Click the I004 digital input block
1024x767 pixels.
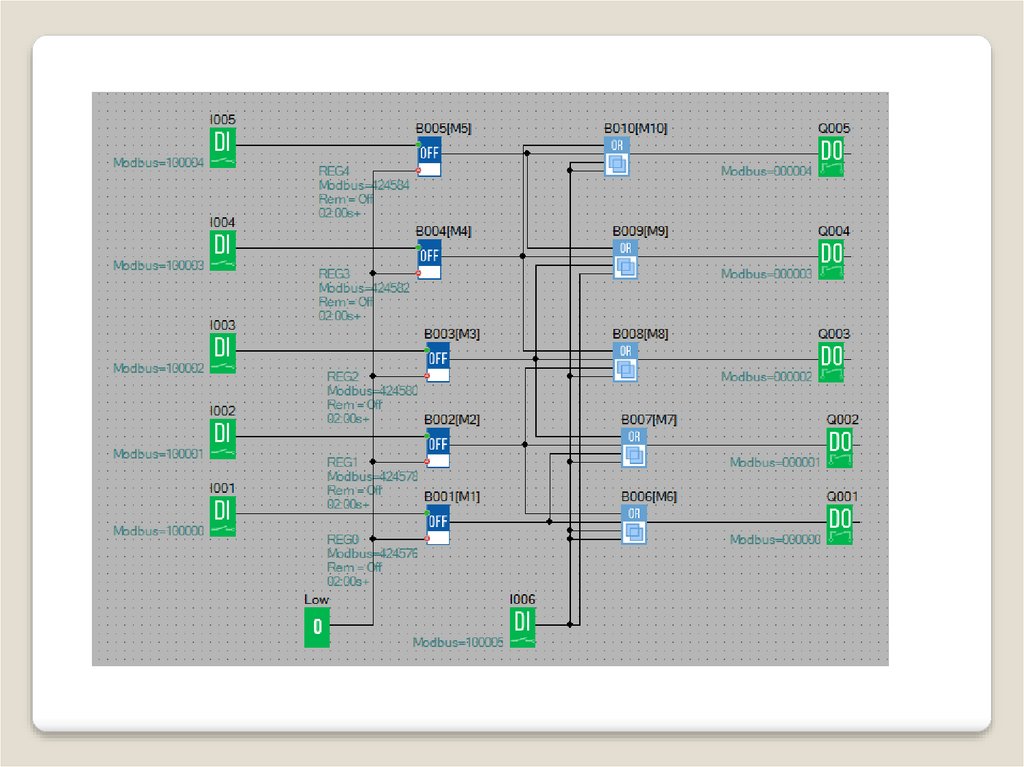pos(223,248)
